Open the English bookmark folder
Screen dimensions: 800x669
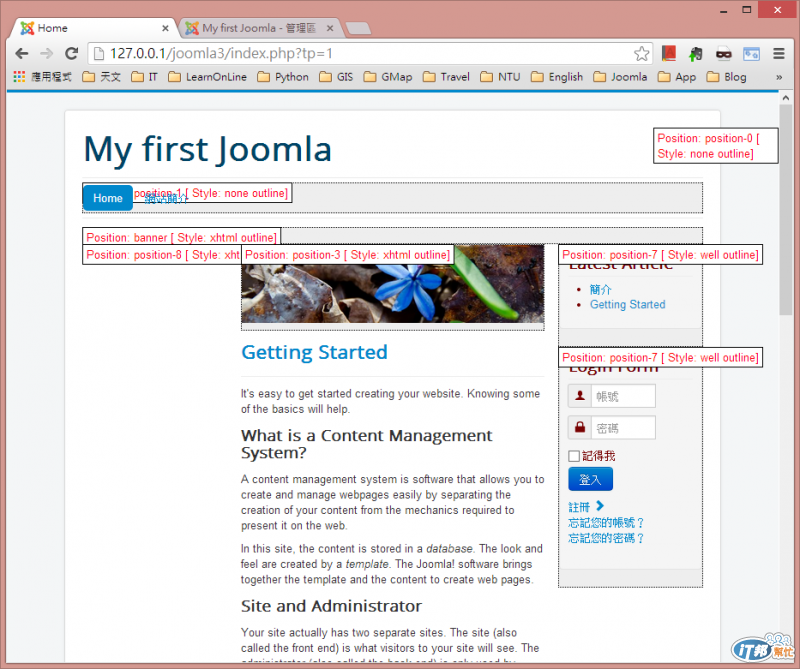pyautogui.click(x=557, y=77)
